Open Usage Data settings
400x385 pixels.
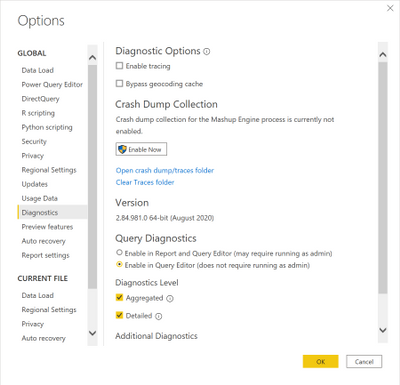click(40, 198)
